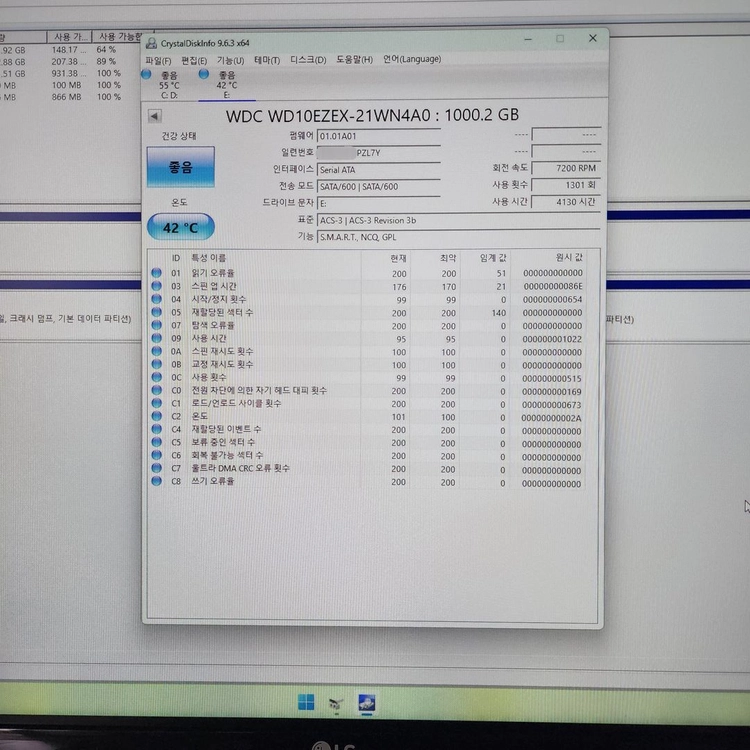Click the 특성 이름 column header

click(x=209, y=258)
